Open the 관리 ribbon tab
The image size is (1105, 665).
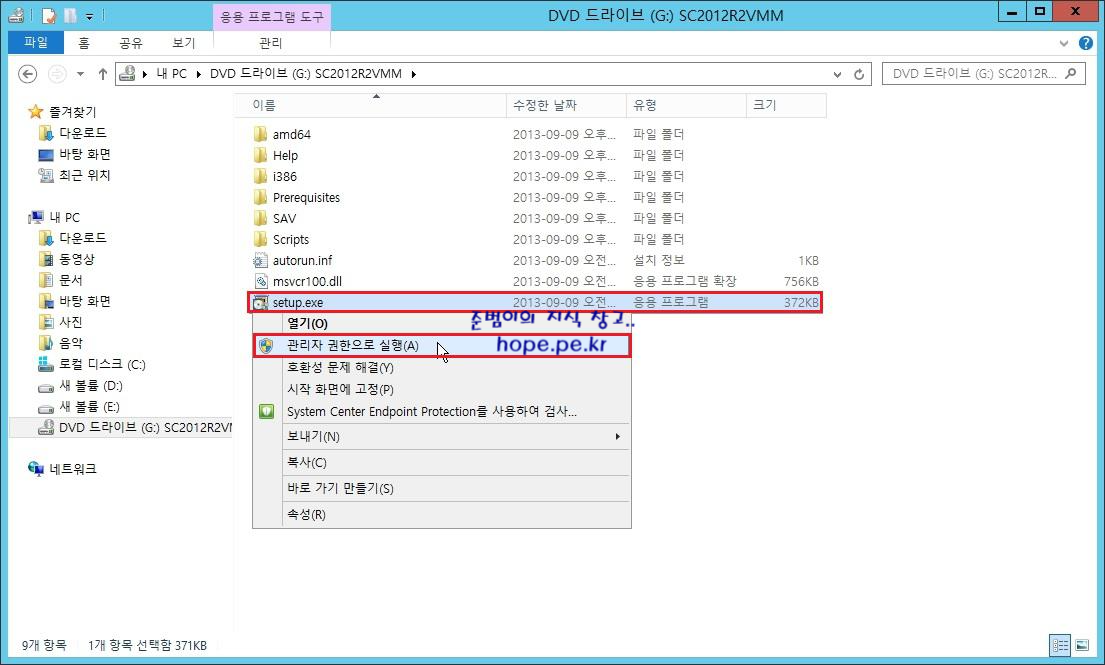tap(271, 43)
